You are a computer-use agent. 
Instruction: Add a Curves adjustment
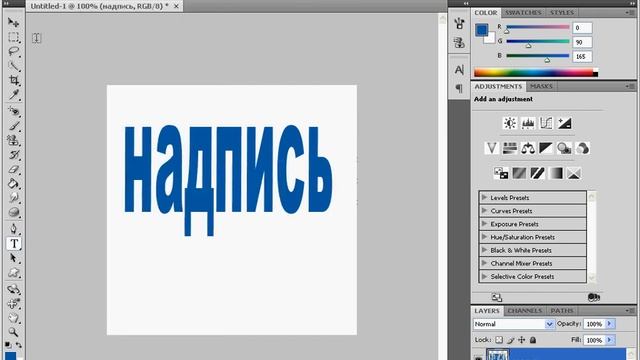click(x=546, y=123)
